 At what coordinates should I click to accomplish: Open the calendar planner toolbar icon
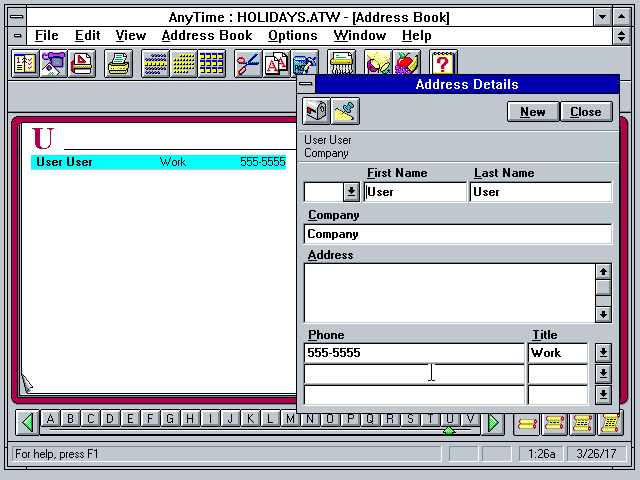point(25,64)
